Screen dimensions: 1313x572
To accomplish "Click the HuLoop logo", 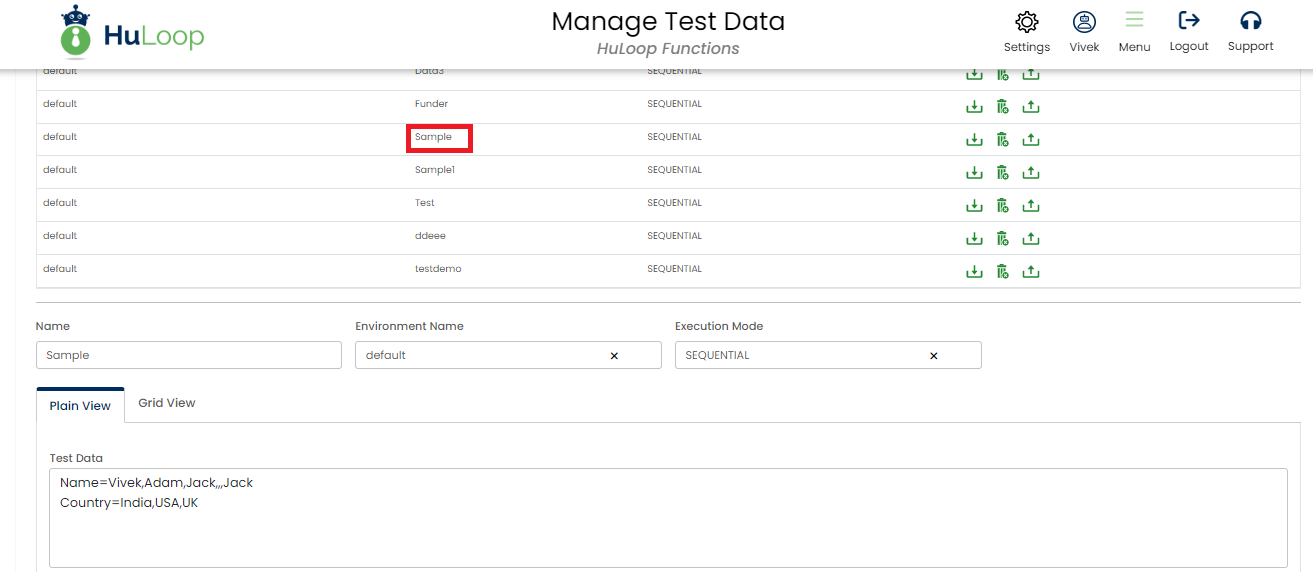I will point(132,34).
